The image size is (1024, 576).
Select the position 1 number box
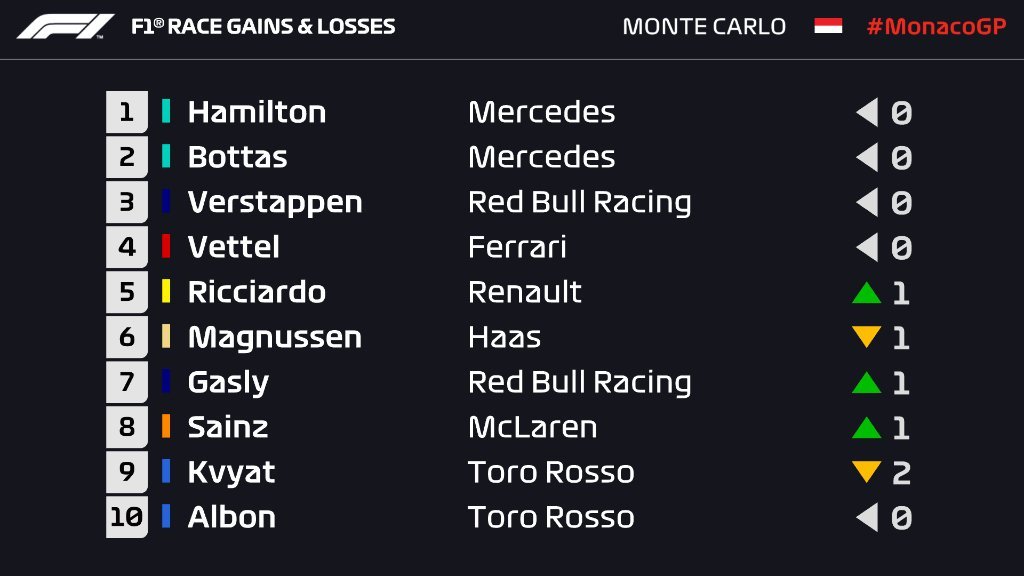coord(127,112)
